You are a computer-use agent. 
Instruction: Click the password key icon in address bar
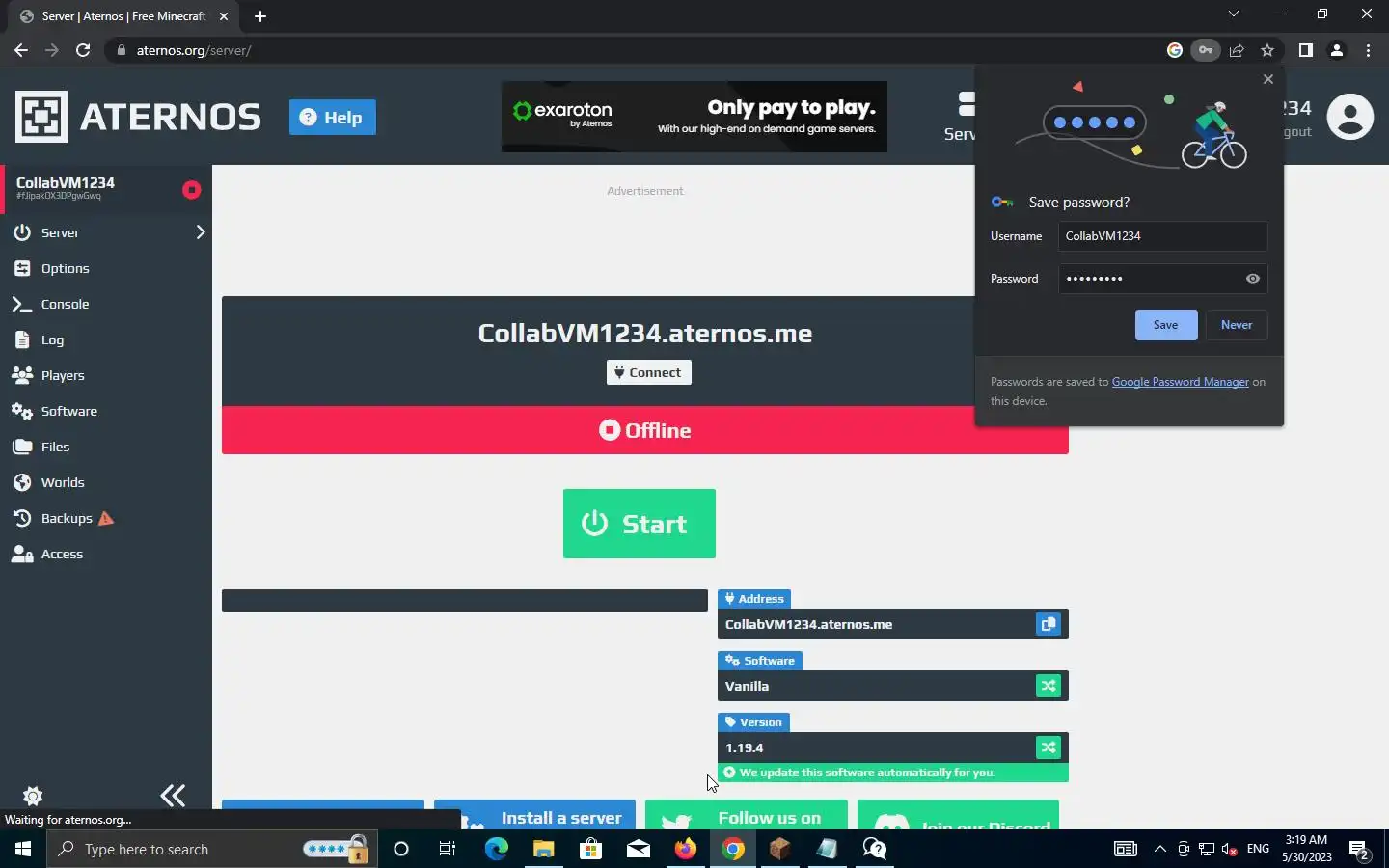pos(1206,50)
